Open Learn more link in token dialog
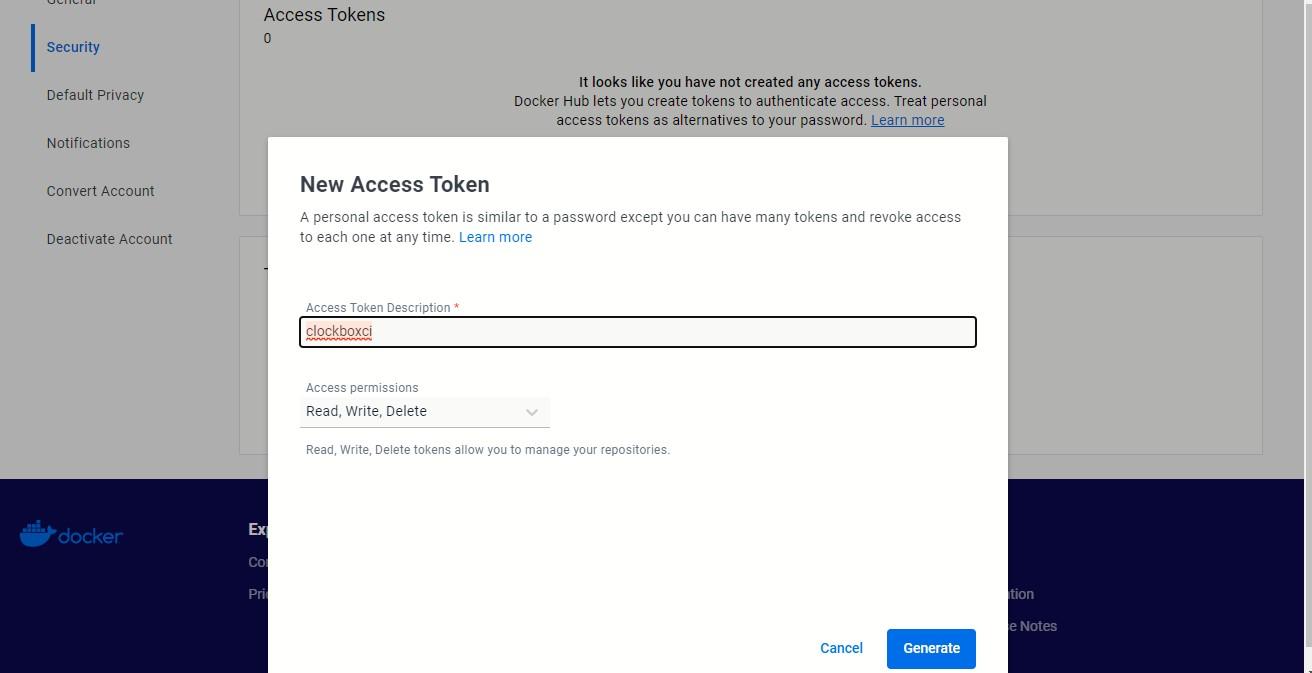1312x673 pixels. pos(495,237)
